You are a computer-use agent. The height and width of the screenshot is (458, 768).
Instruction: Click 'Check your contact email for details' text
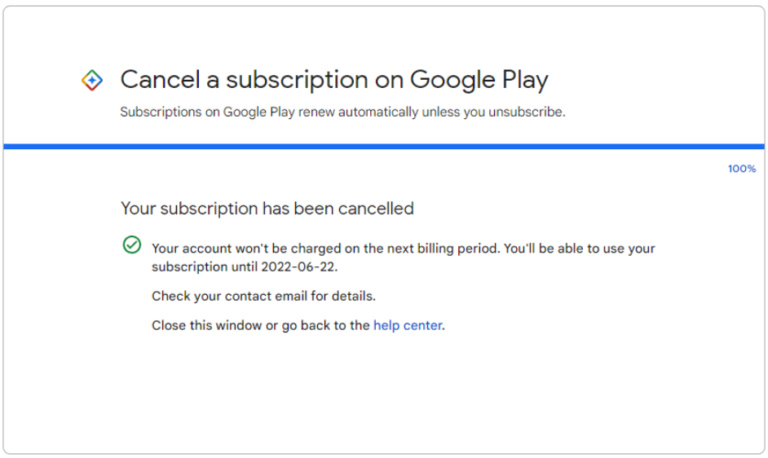coord(263,296)
